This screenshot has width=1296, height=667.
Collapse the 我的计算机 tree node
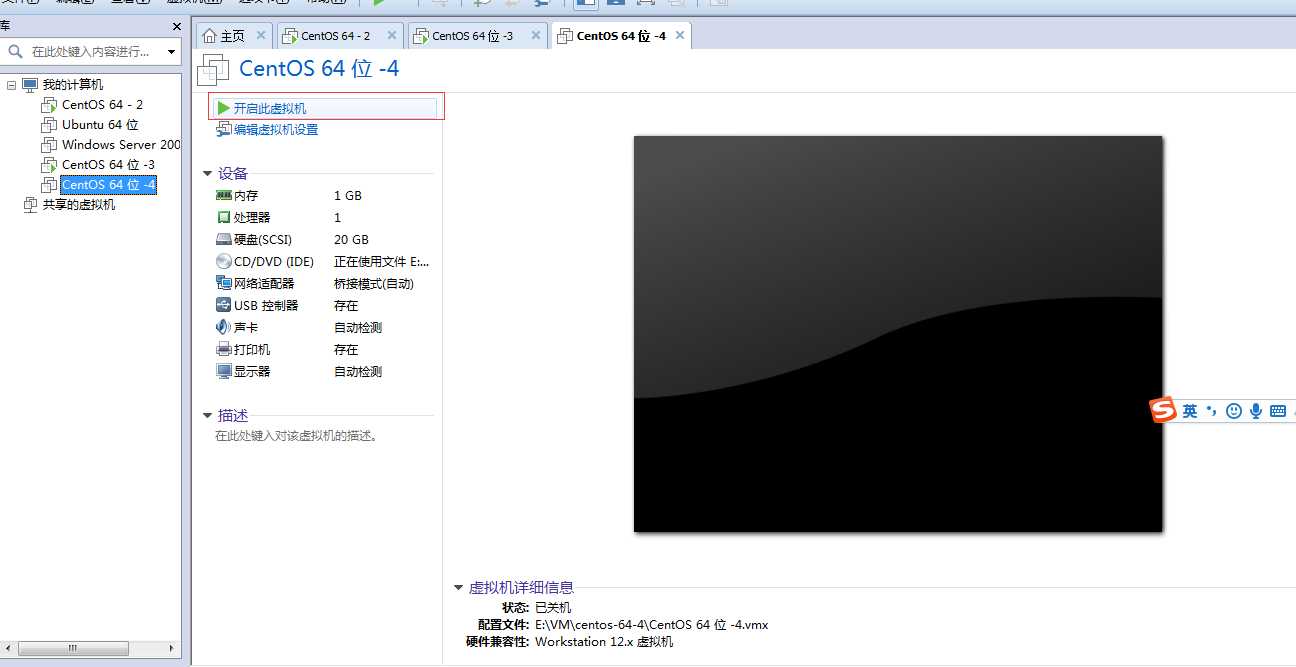12,85
